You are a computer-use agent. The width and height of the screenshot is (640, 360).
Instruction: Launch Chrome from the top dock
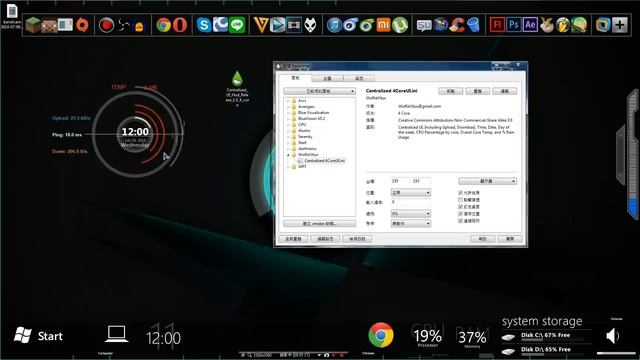[163, 25]
